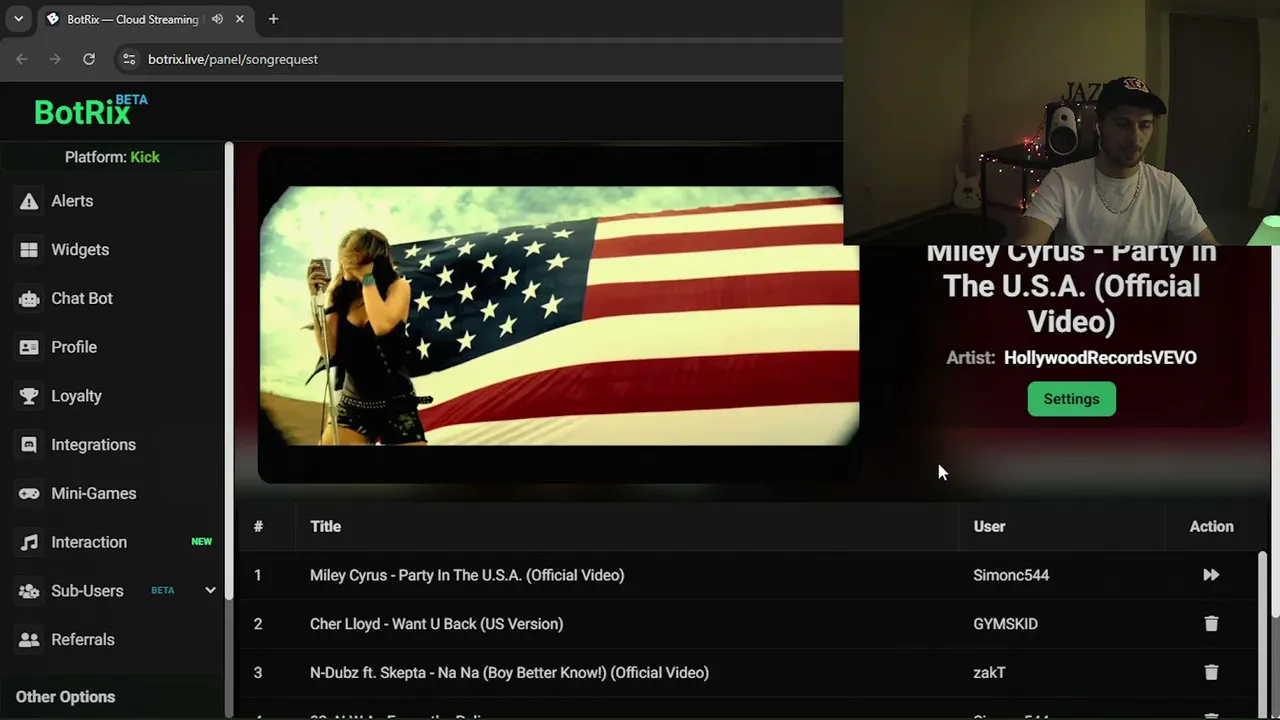Click the Widgets grid icon in sidebar

pyautogui.click(x=29, y=250)
